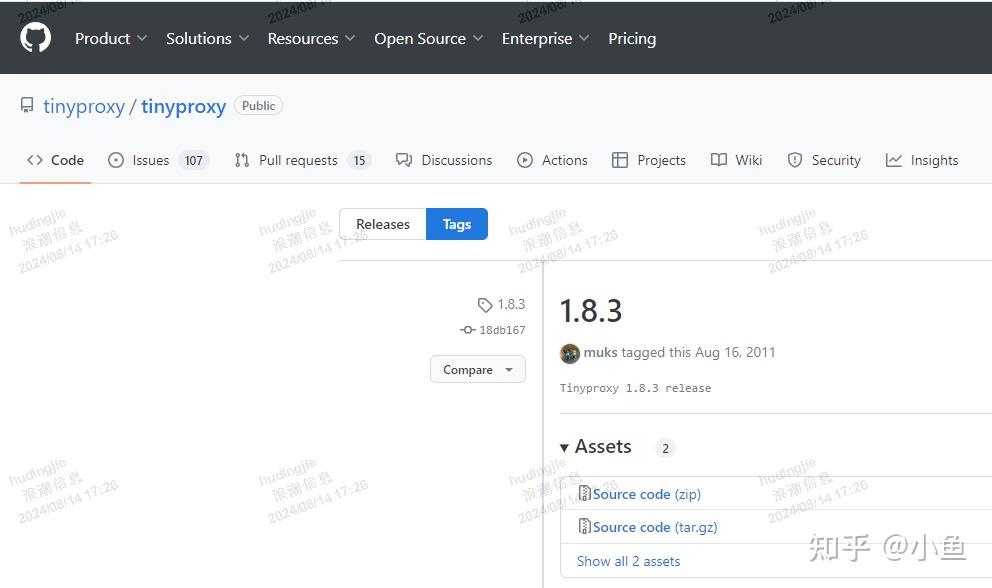The width and height of the screenshot is (992, 588).
Task: Open the Compare dropdown
Action: coord(477,369)
